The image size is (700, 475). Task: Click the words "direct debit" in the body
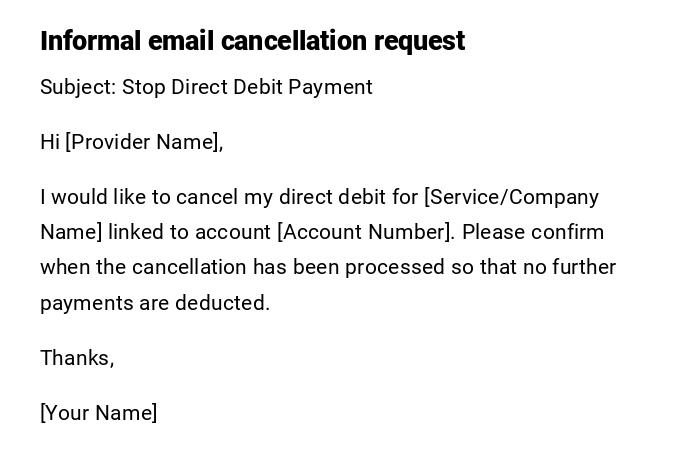point(332,197)
